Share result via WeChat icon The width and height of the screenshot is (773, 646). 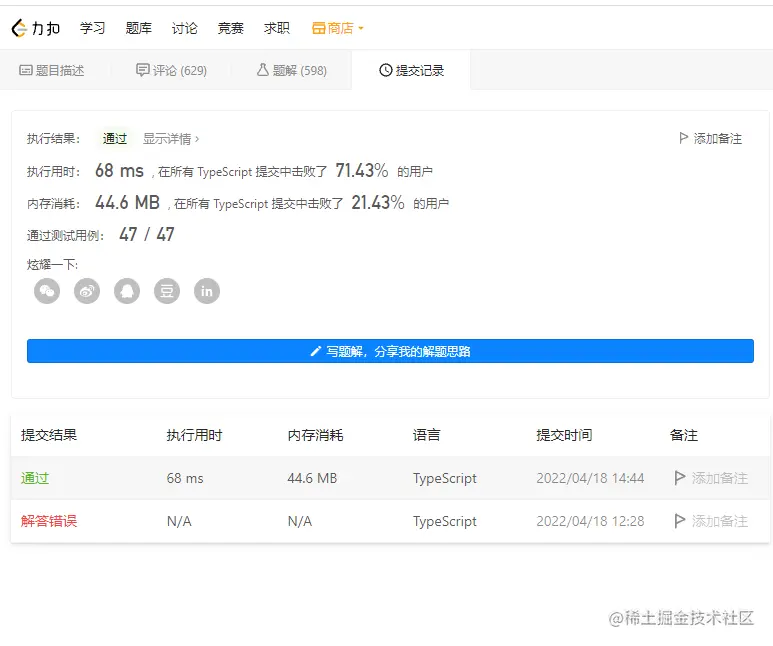47,291
